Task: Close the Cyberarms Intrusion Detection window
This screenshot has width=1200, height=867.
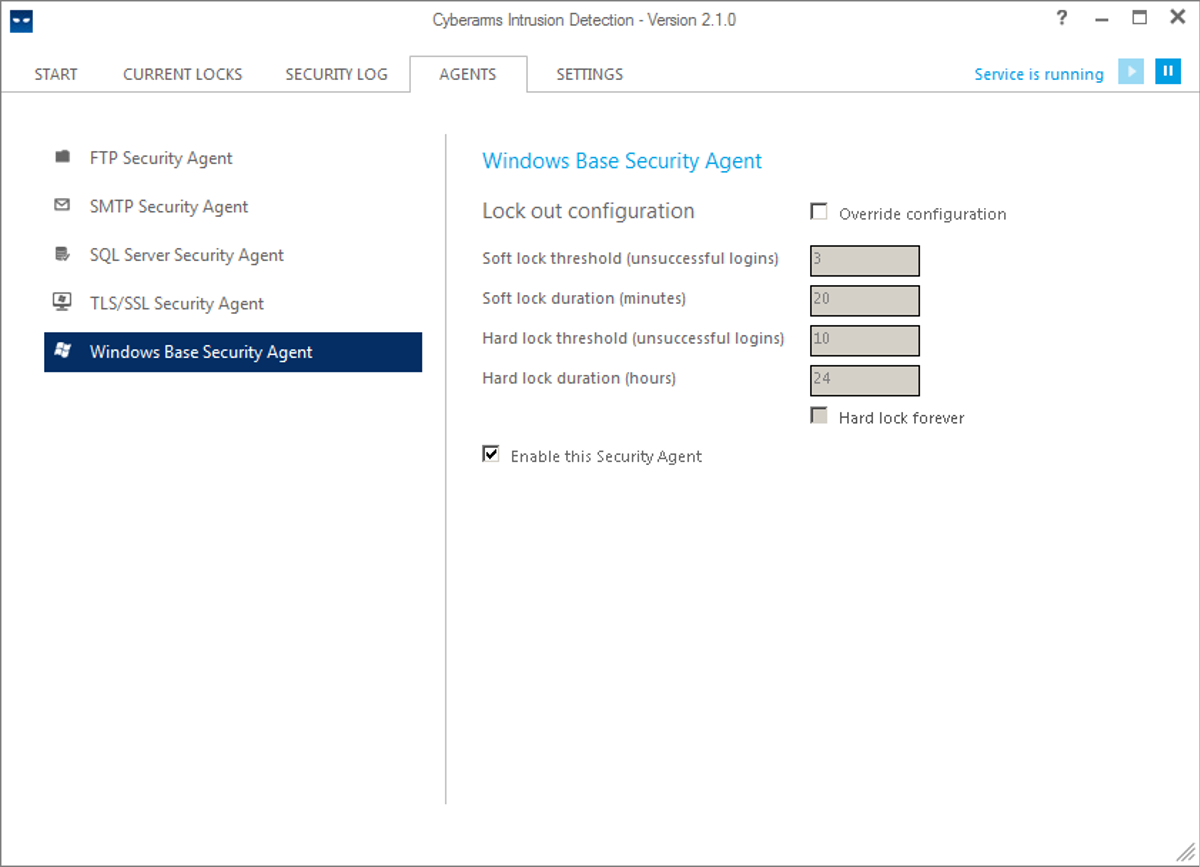Action: click(1178, 18)
